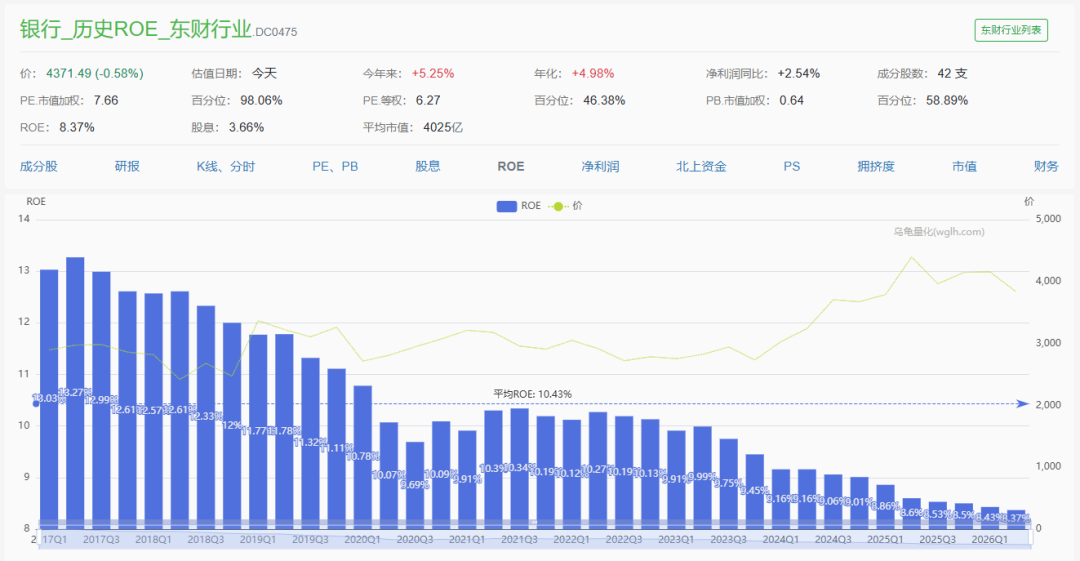The image size is (1080, 561).
Task: Click the 2021Q3 x-axis label
Action: [519, 540]
